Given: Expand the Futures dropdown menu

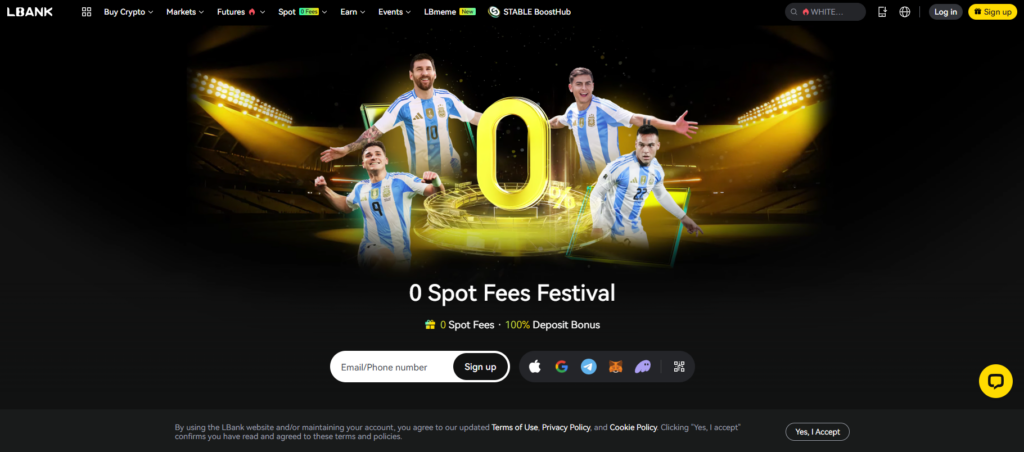Looking at the screenshot, I should 242,12.
